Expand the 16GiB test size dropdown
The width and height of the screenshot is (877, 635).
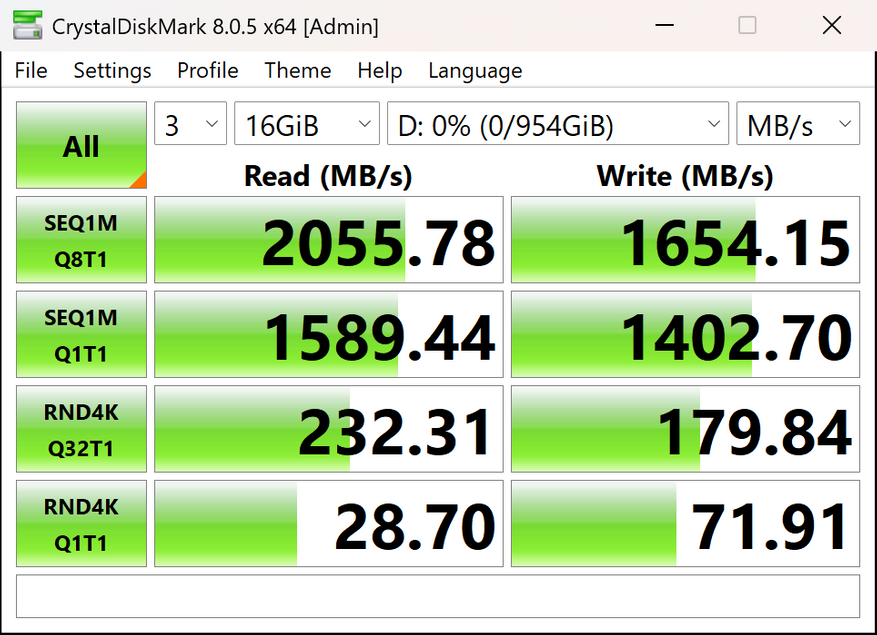tap(307, 124)
